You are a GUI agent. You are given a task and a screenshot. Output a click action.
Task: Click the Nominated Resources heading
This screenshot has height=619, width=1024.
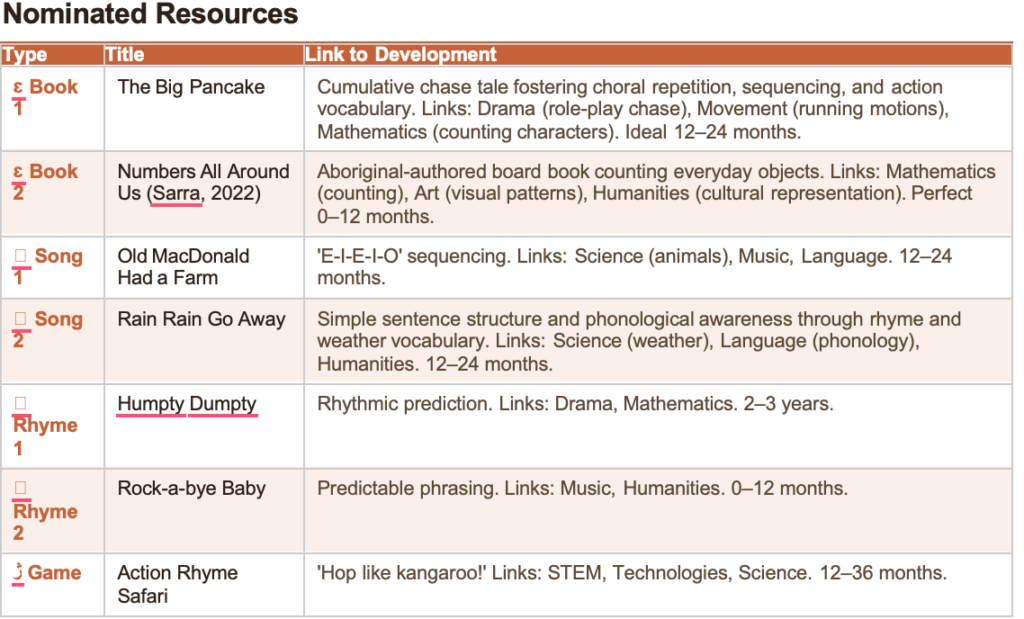[x=151, y=15]
